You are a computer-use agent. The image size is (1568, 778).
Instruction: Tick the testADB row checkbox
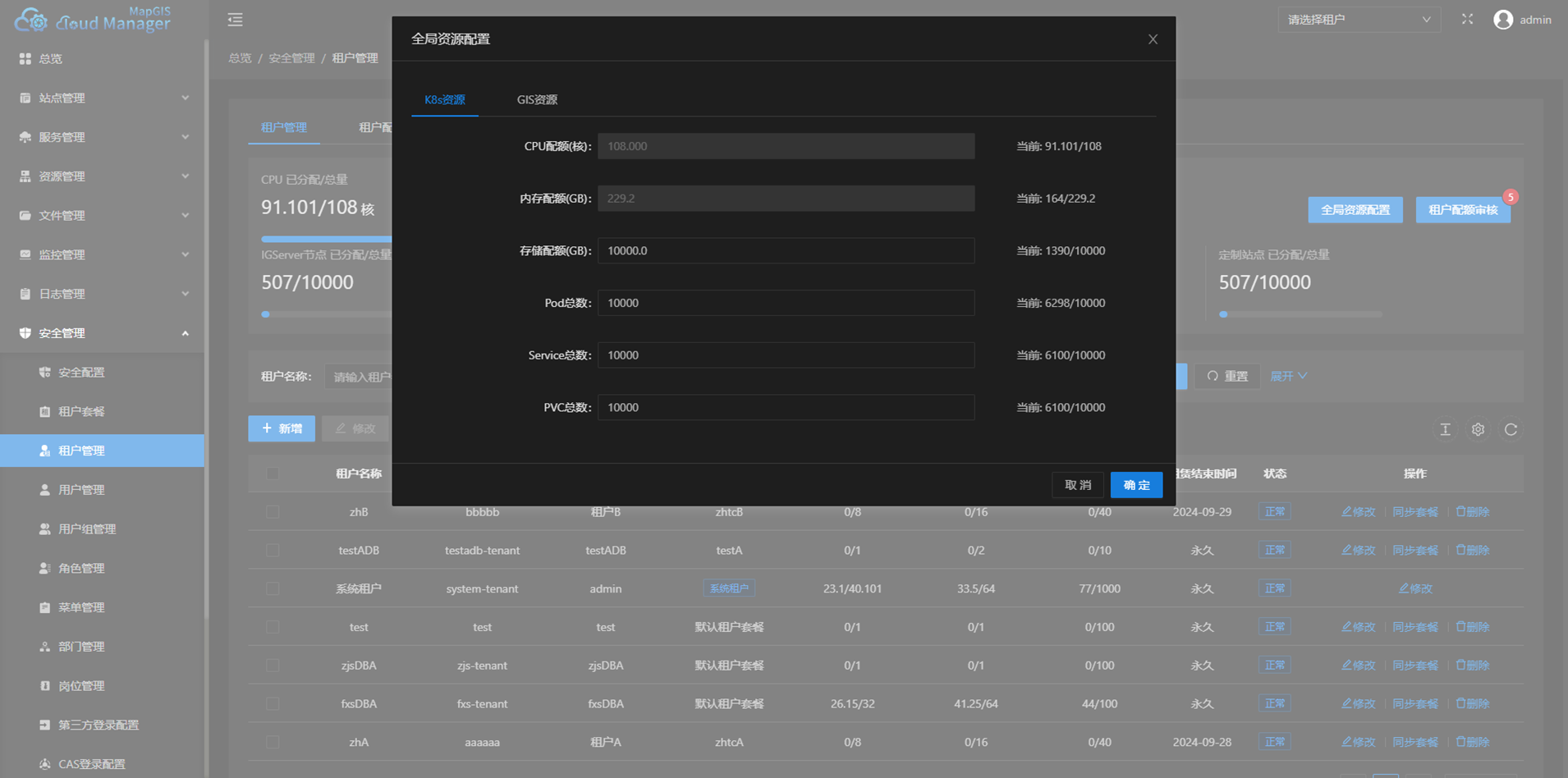coord(273,551)
